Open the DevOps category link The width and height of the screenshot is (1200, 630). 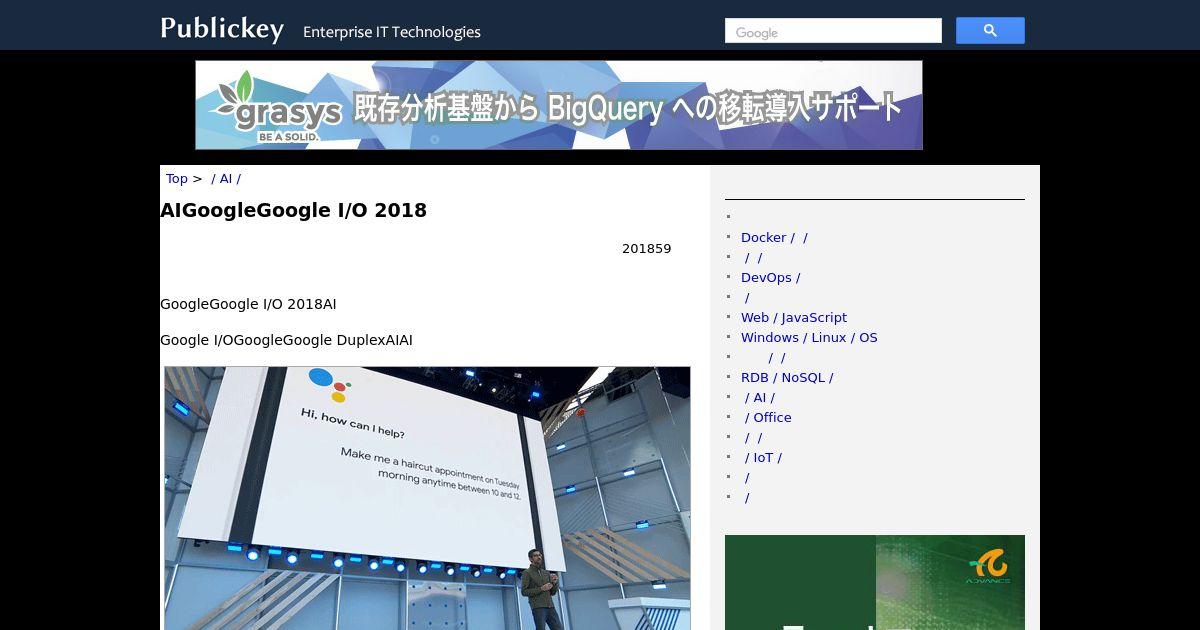point(770,278)
